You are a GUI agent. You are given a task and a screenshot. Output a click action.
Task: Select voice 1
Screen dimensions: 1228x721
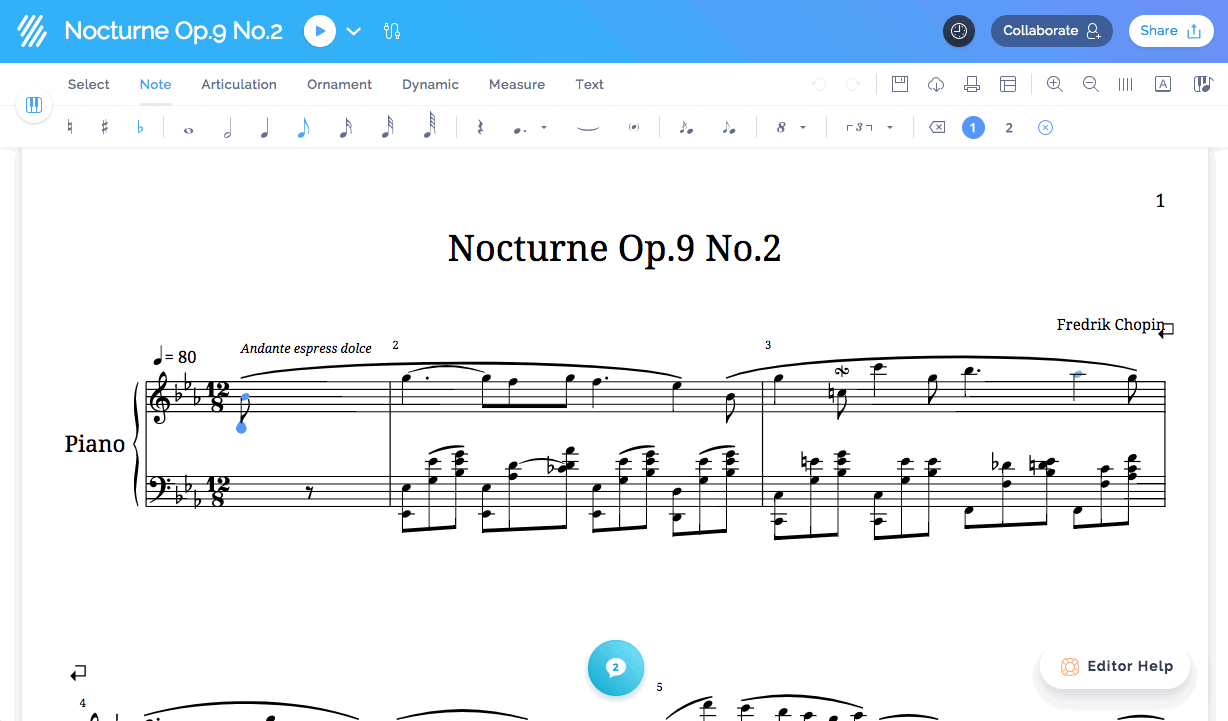[973, 128]
